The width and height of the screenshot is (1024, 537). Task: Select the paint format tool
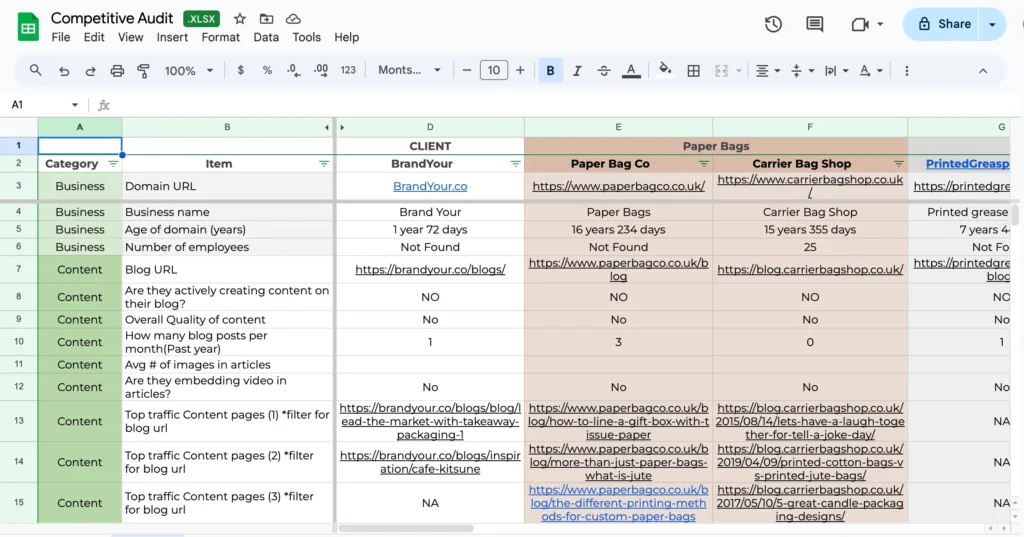pyautogui.click(x=143, y=71)
